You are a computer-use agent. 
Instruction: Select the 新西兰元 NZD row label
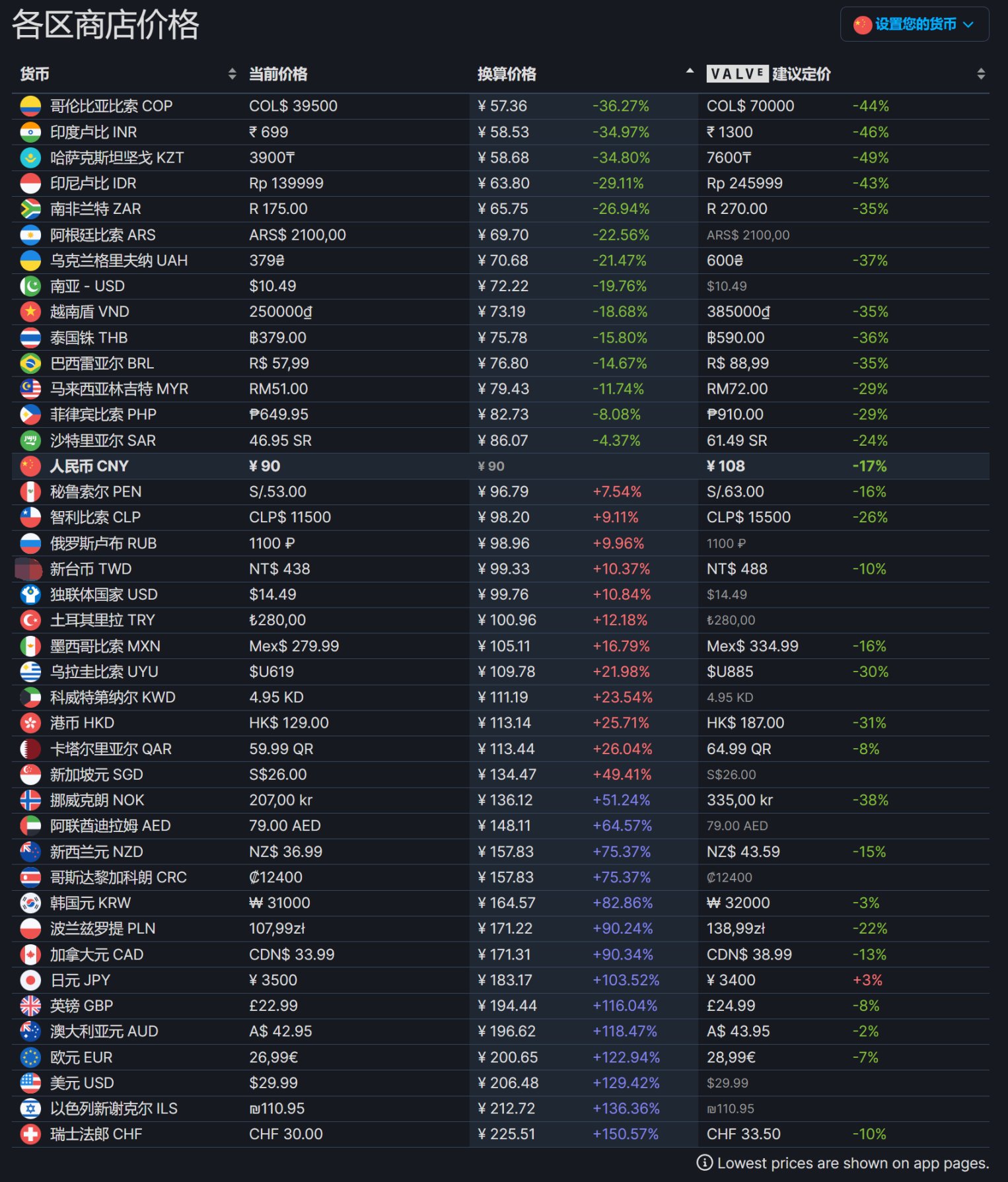click(x=96, y=852)
